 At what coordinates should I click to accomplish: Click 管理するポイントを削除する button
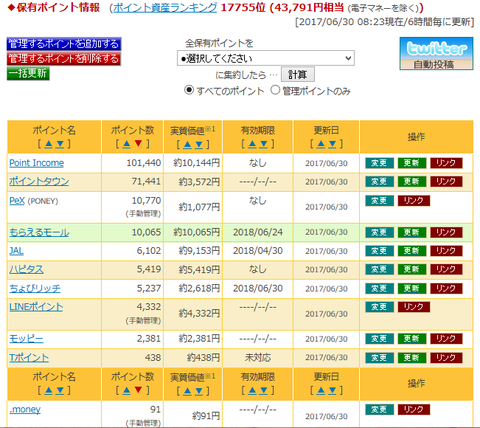tap(64, 59)
